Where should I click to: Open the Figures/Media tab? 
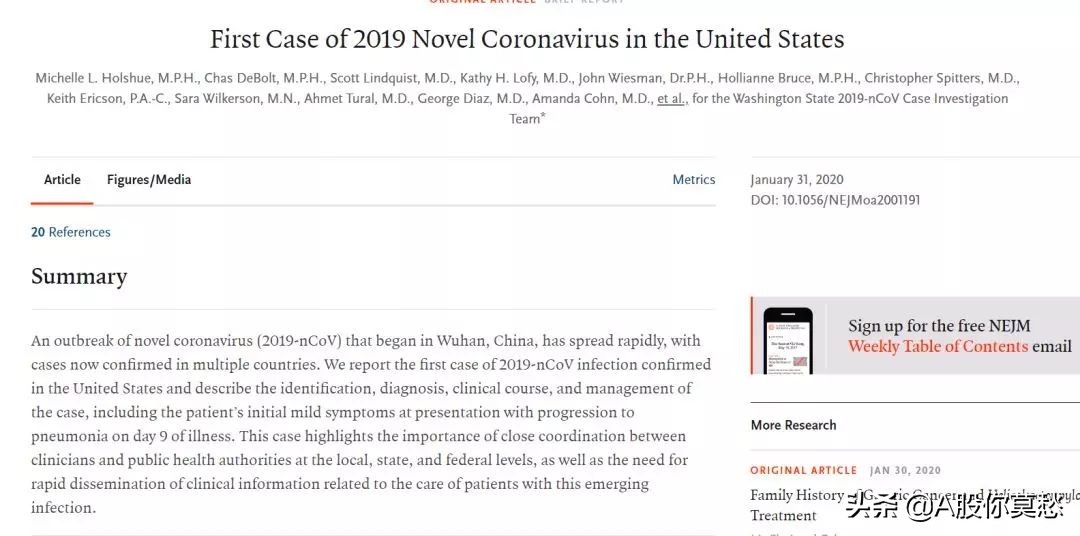(149, 180)
